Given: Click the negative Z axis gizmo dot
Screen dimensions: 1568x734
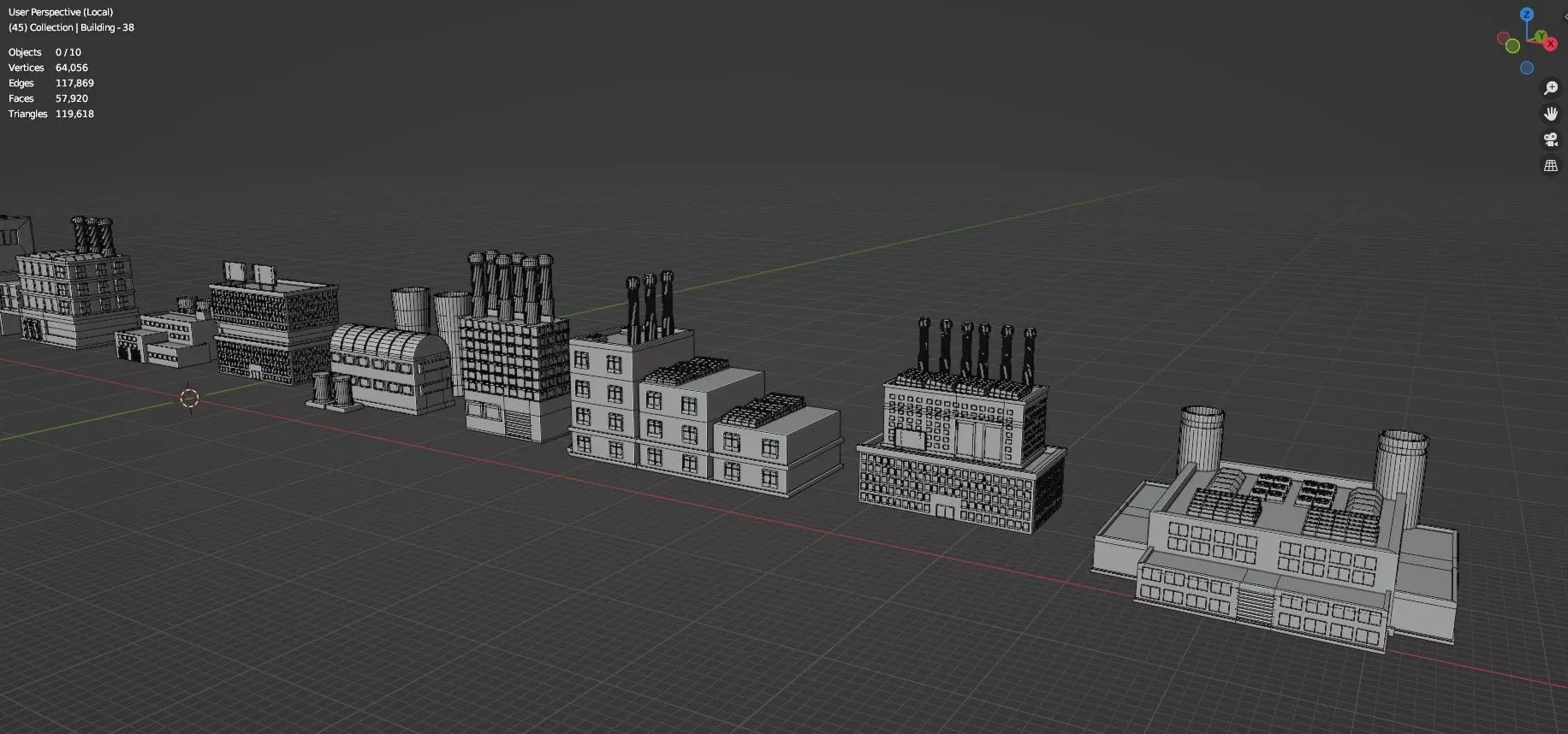Looking at the screenshot, I should (x=1527, y=68).
